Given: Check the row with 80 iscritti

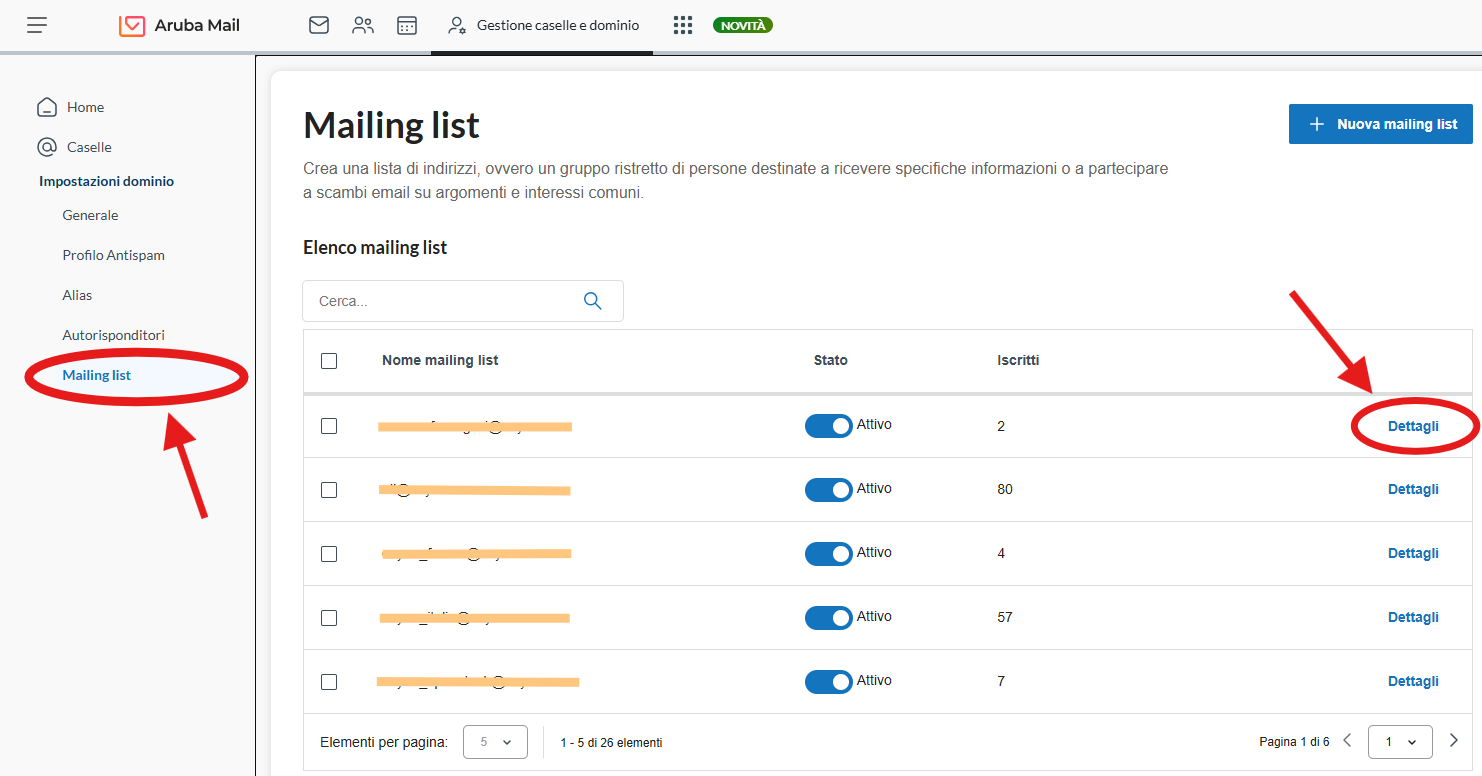Looking at the screenshot, I should [x=329, y=490].
